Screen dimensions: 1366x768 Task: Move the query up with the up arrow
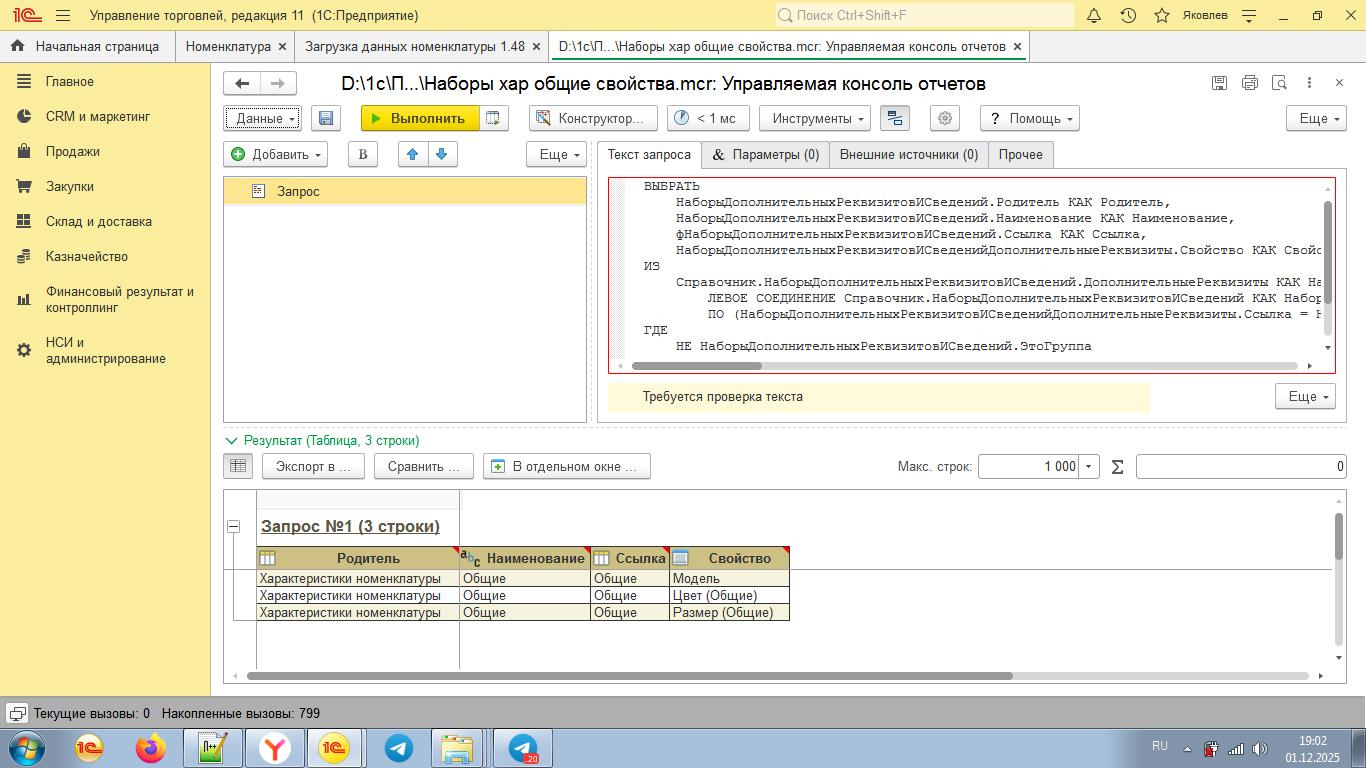pyautogui.click(x=412, y=154)
